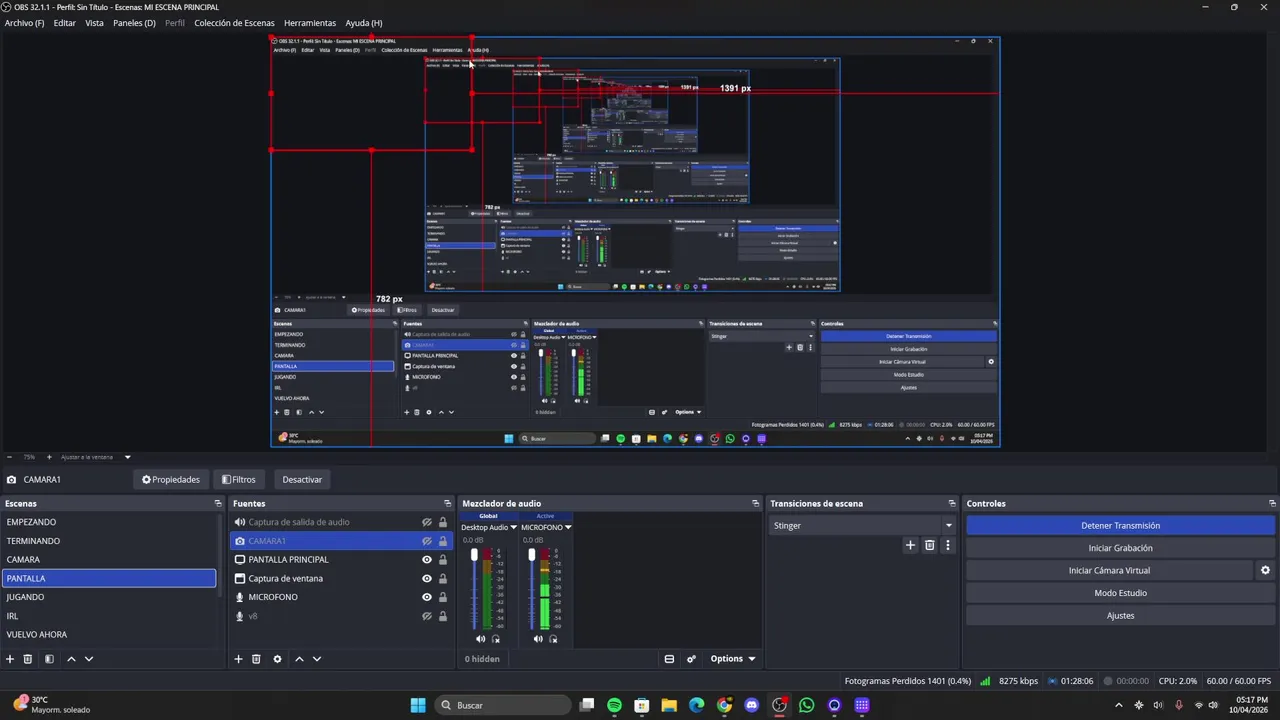The image size is (1280, 720).
Task: Undock the Mezclador de audio panel
Action: click(x=756, y=504)
